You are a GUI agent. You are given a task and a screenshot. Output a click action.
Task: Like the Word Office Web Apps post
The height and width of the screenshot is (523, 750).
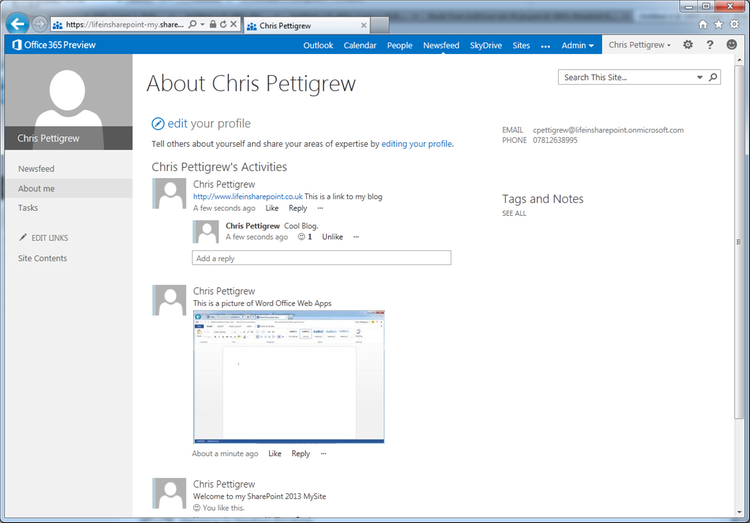[x=275, y=454]
